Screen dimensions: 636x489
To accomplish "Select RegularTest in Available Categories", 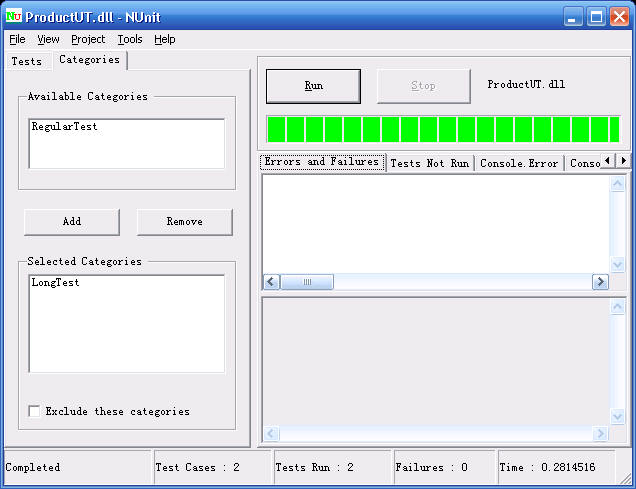I will pos(64,127).
